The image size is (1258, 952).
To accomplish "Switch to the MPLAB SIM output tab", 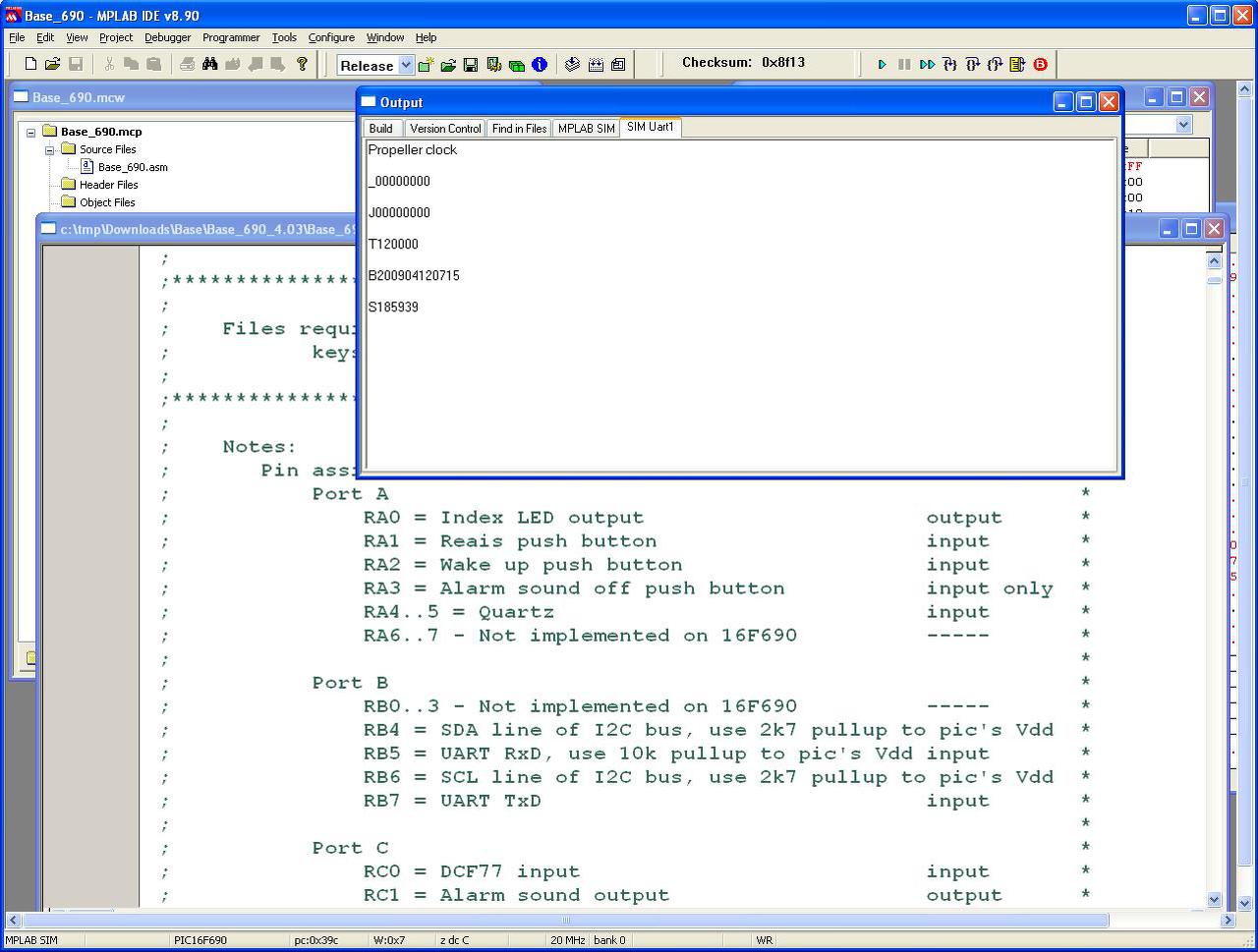I will pyautogui.click(x=587, y=129).
